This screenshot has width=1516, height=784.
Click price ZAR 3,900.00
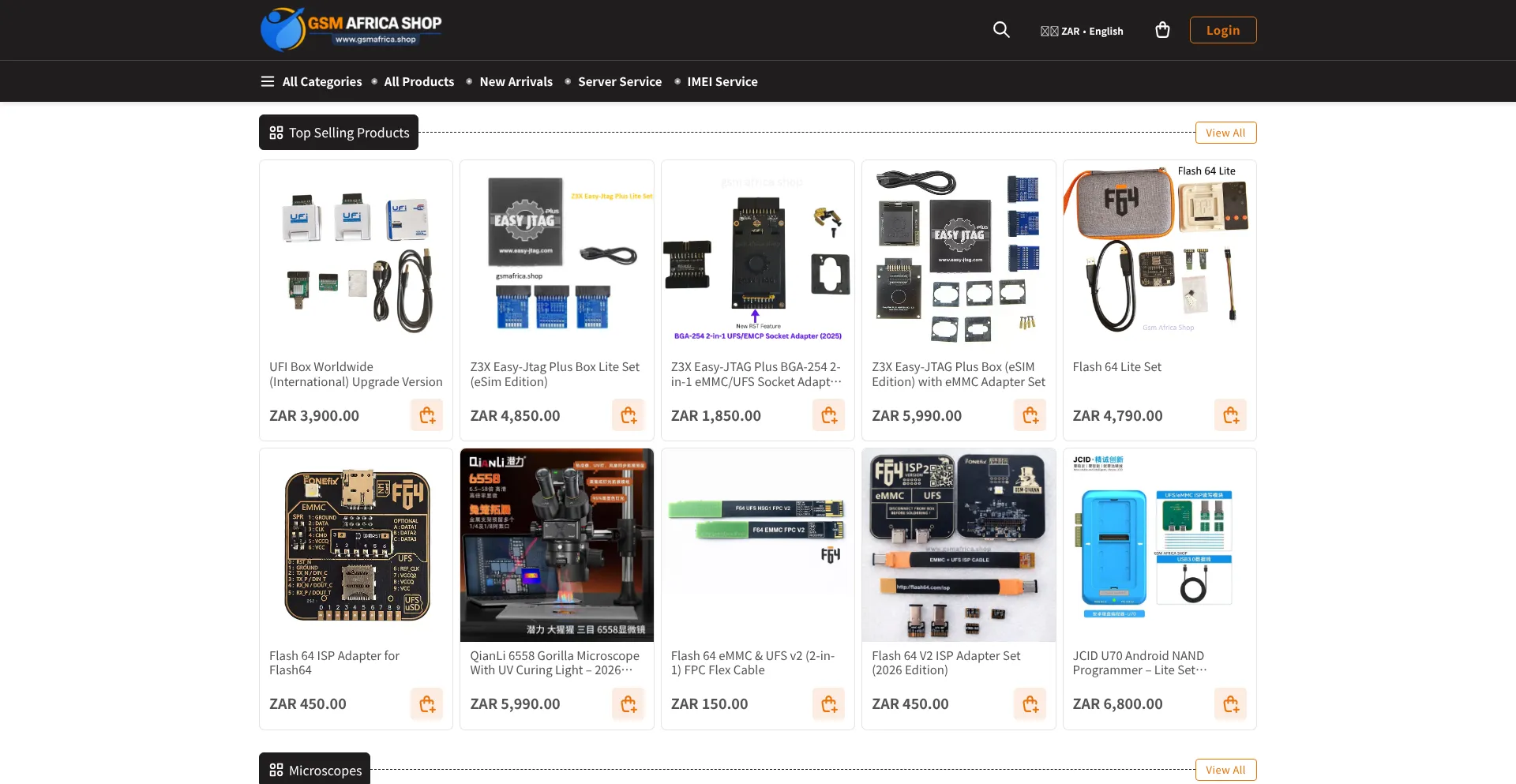tap(314, 415)
